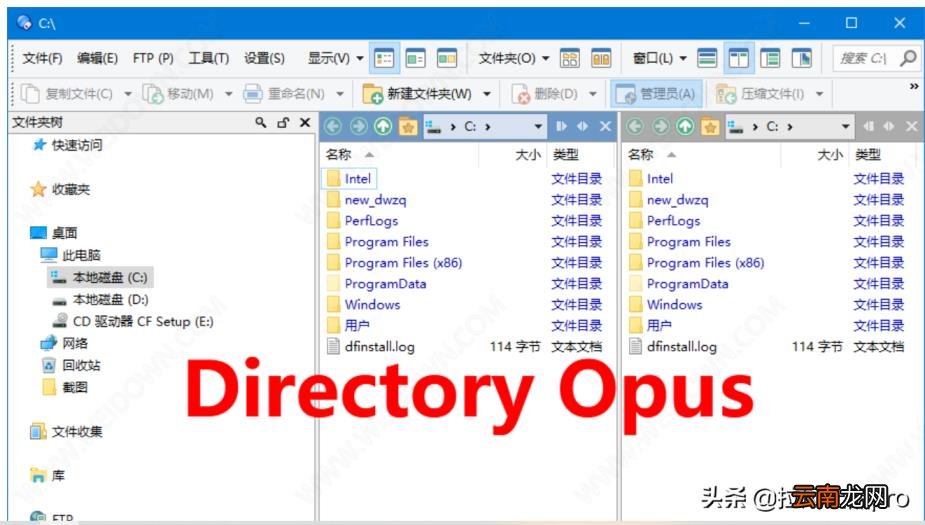Click the back arrow in the right file pane
The height and width of the screenshot is (525, 925).
tap(635, 126)
